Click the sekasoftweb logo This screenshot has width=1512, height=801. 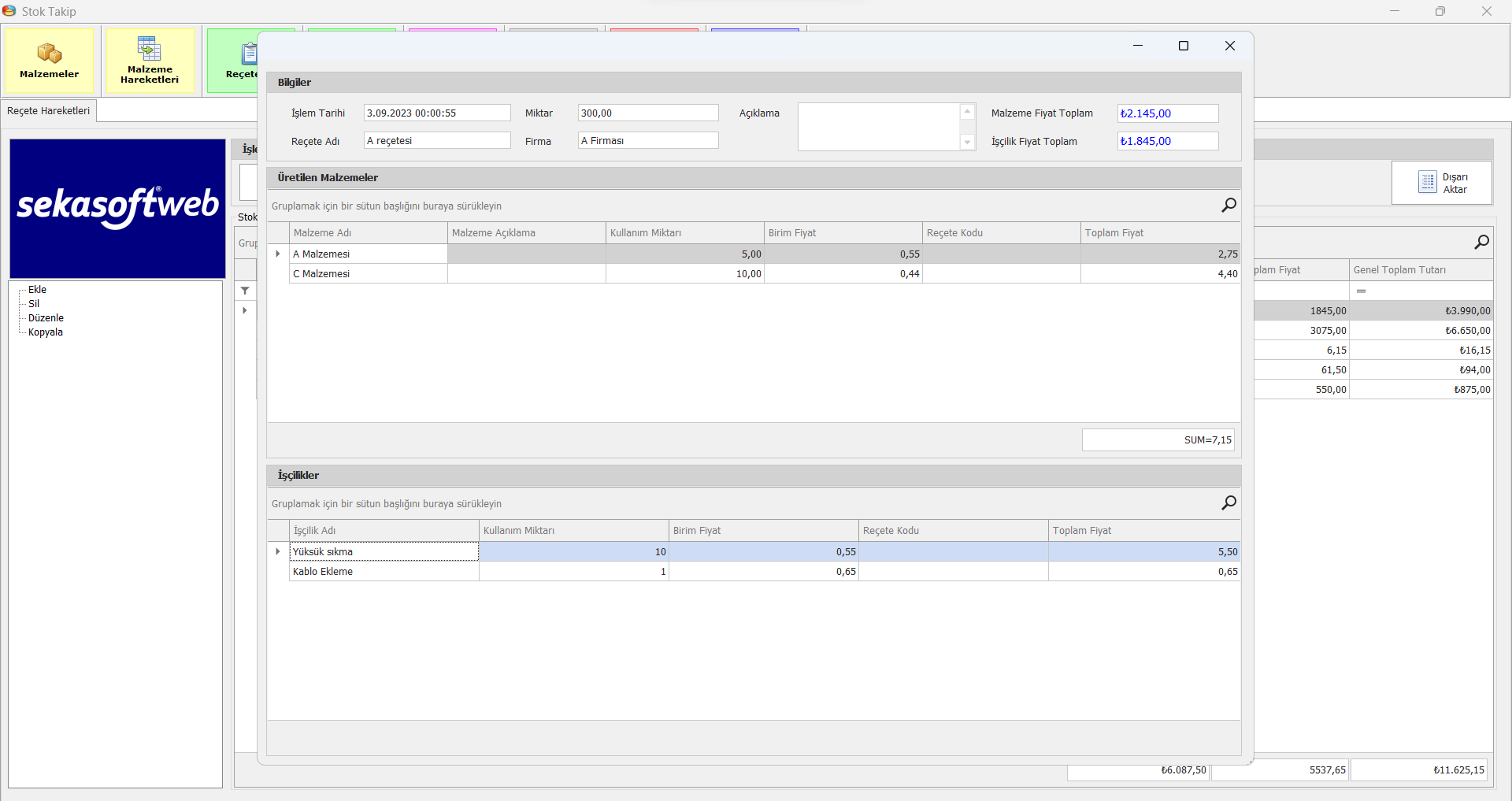117,208
